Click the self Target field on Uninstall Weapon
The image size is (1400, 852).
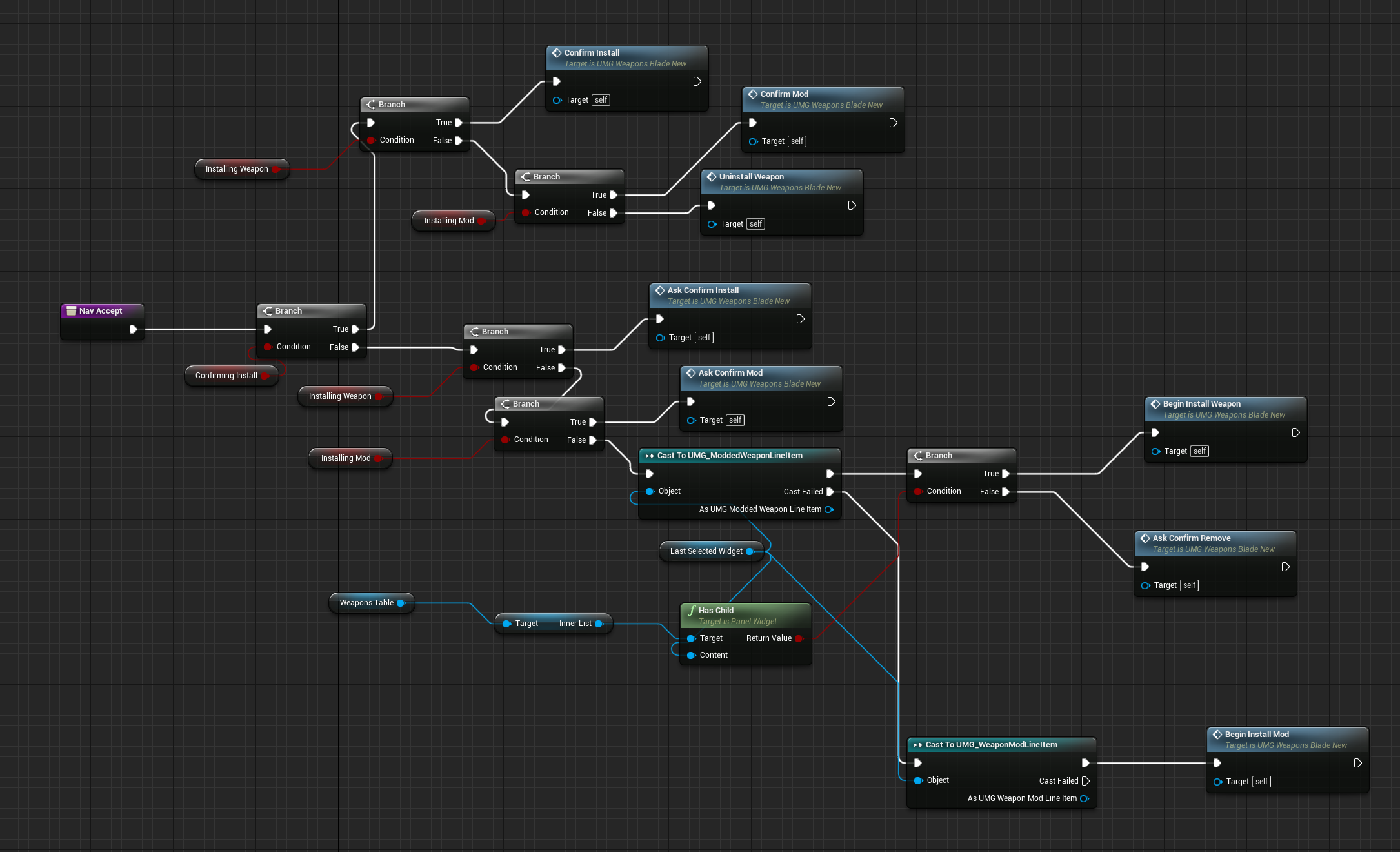coord(755,224)
